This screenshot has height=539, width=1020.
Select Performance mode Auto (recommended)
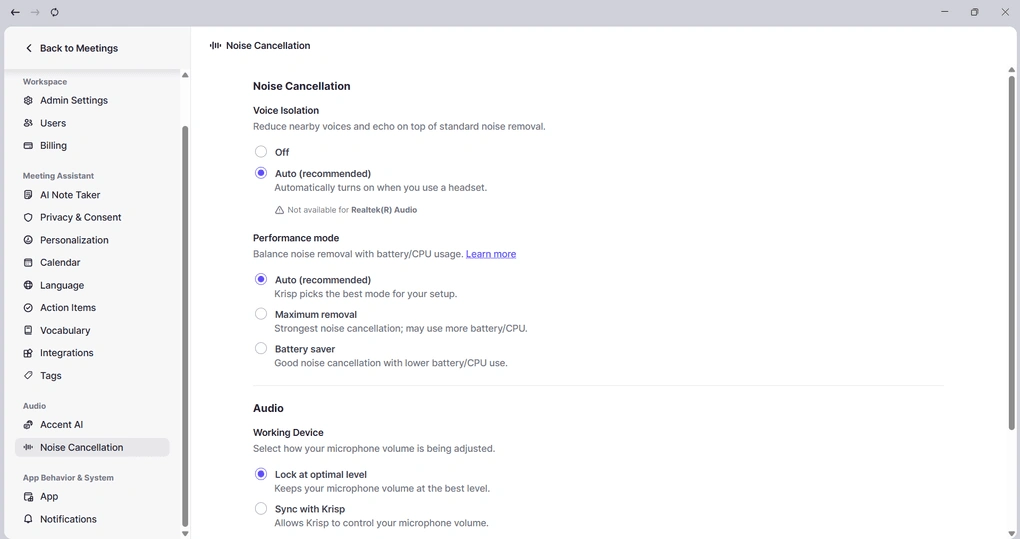(261, 279)
